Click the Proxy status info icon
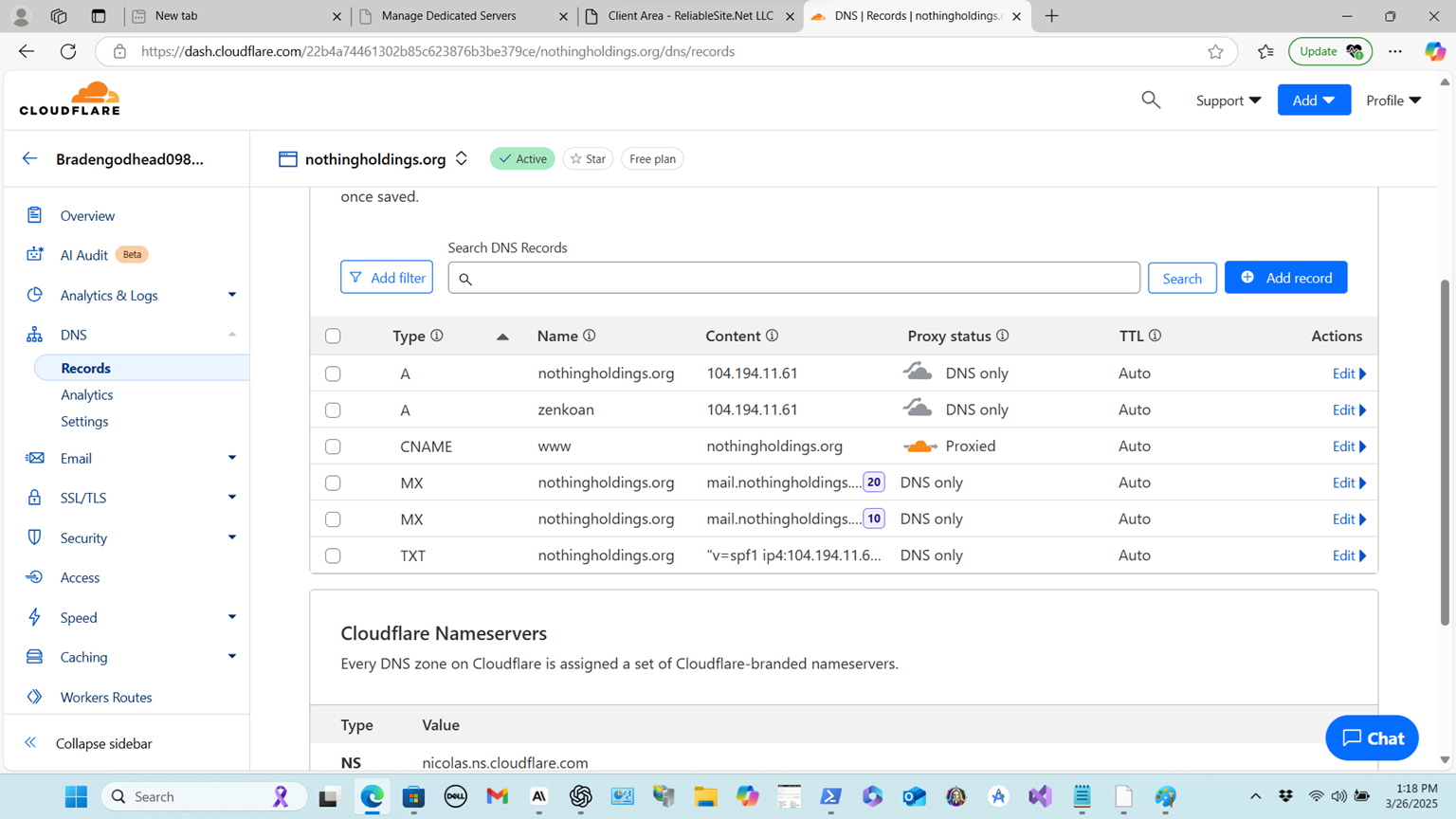Viewport: 1456px width, 819px height. (x=1003, y=336)
